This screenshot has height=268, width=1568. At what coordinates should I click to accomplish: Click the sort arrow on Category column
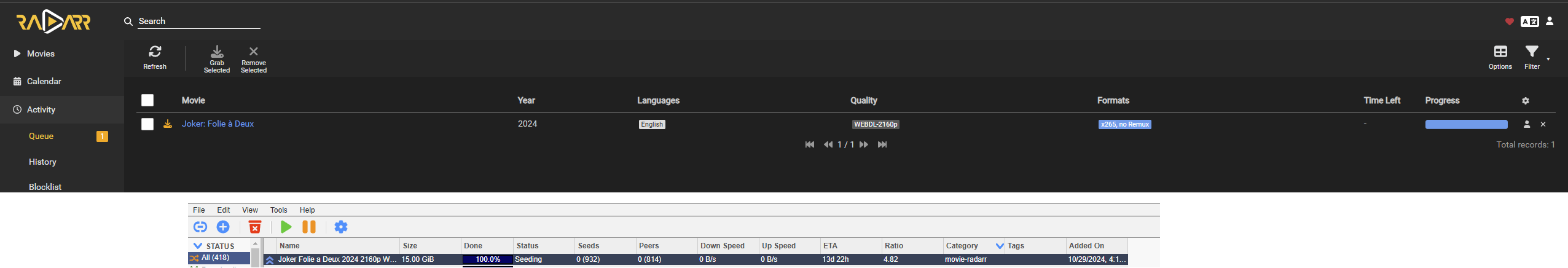(x=1000, y=246)
